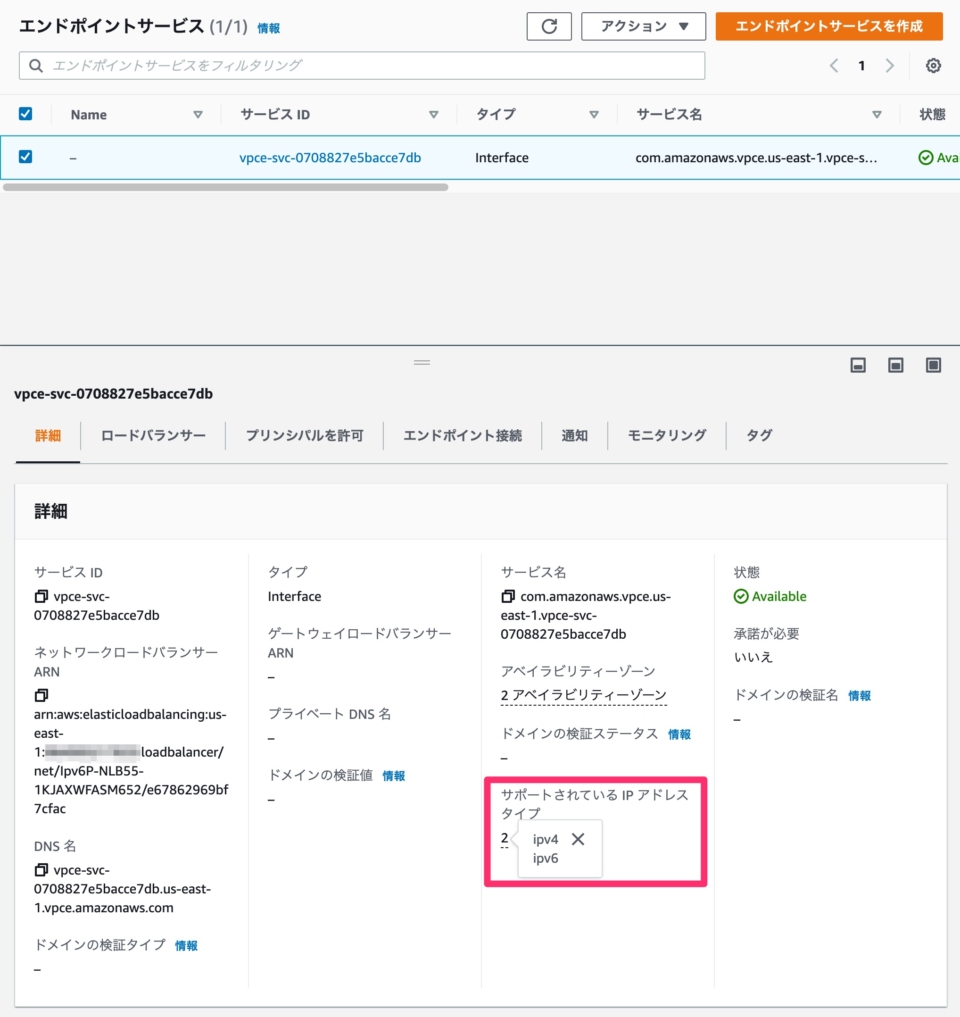The image size is (960, 1017).
Task: Expand detail pane with full-screen layout icon
Action: point(933,366)
